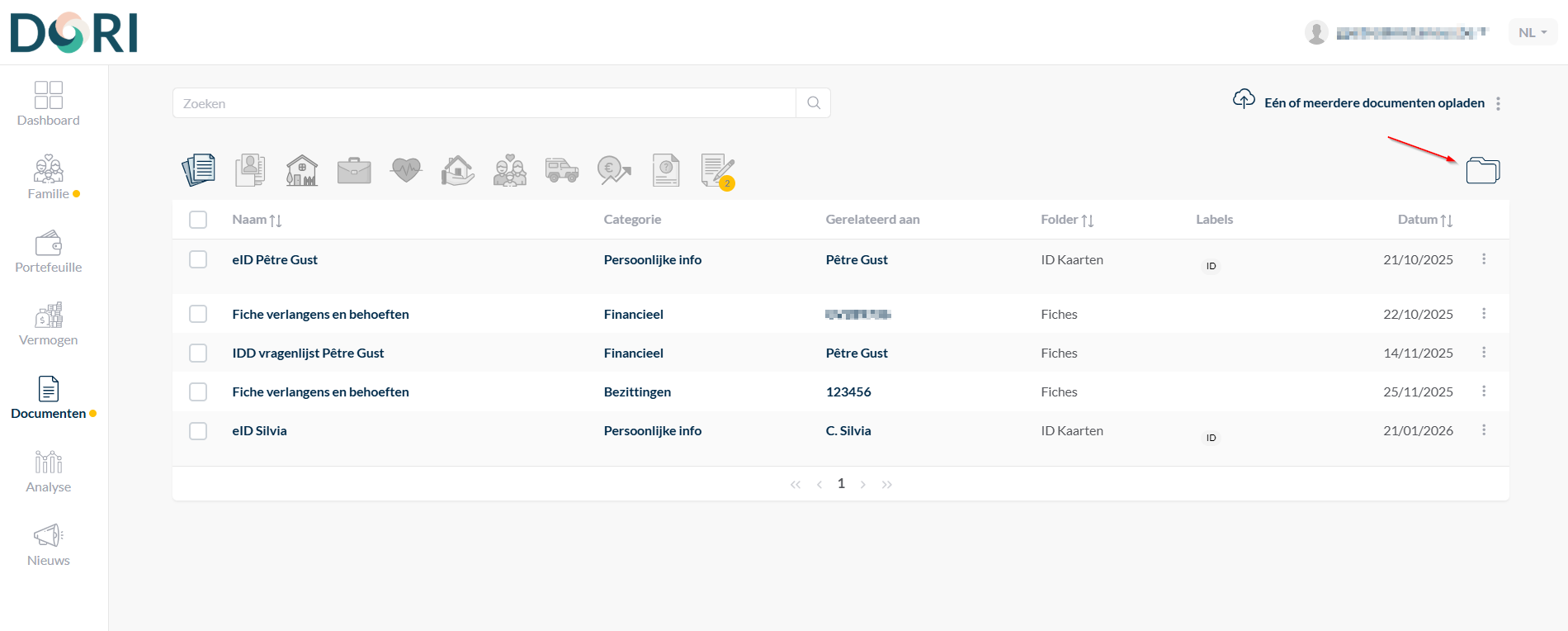Viewport: 1568px width, 631px height.
Task: Filter documents by heart health icon
Action: 406,170
